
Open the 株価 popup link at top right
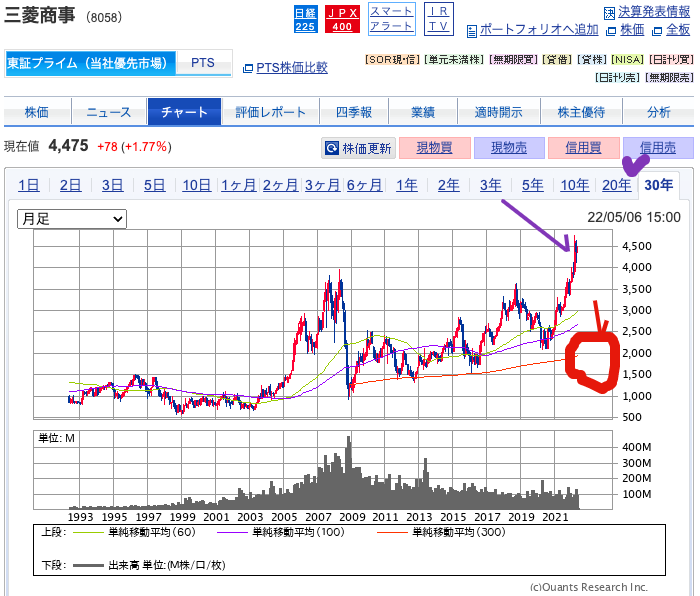click(x=632, y=30)
